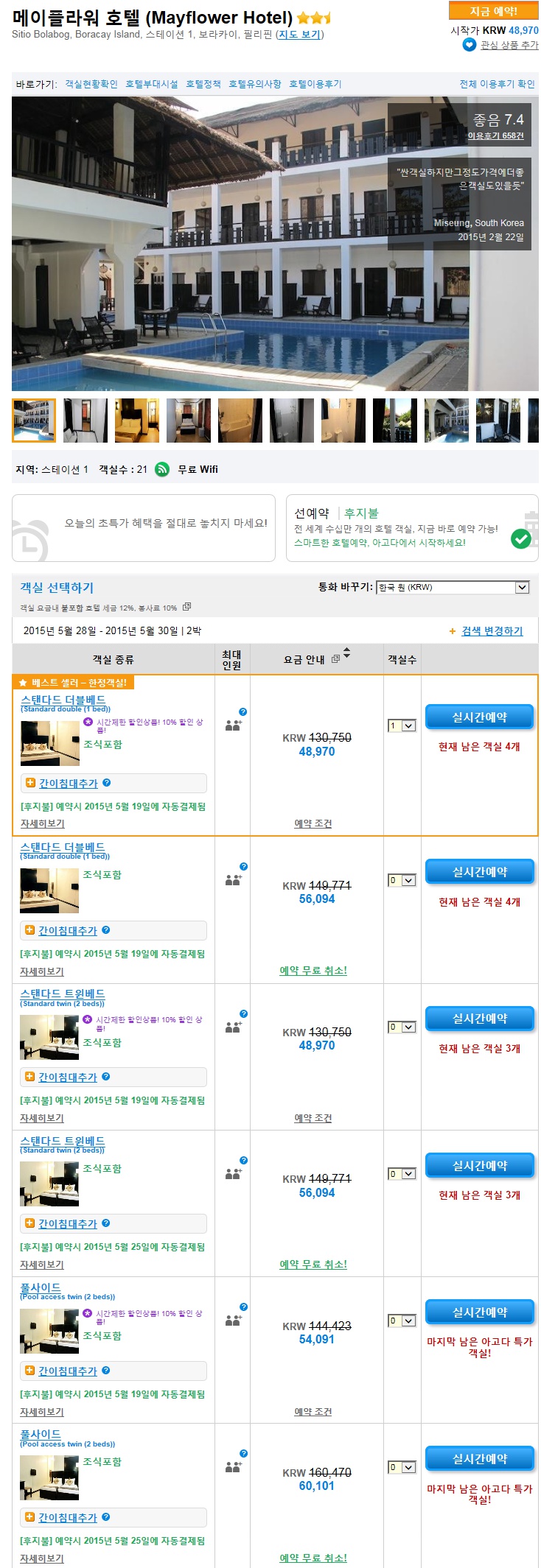
Task: Click 실시간예약 for 54,091 풀사이드 room
Action: click(480, 1312)
